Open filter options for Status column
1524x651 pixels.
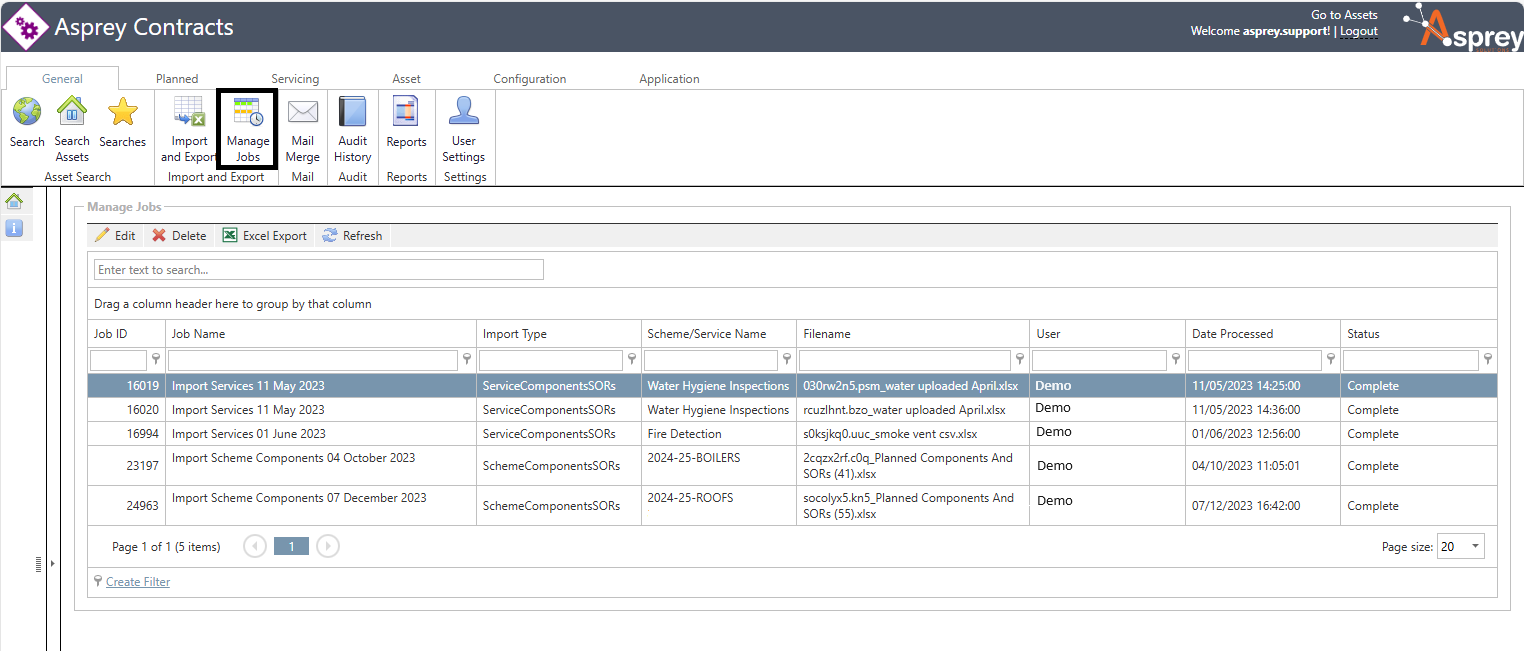tap(1488, 360)
